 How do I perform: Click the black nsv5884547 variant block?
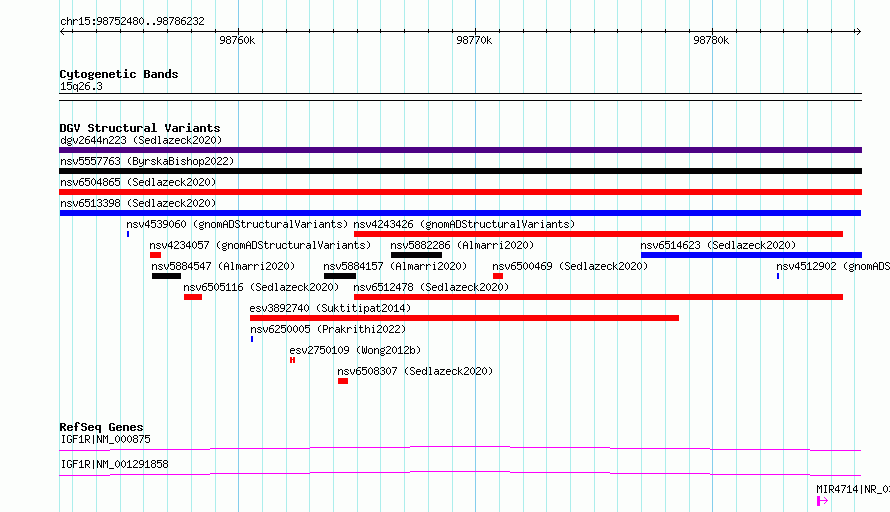[x=166, y=276]
